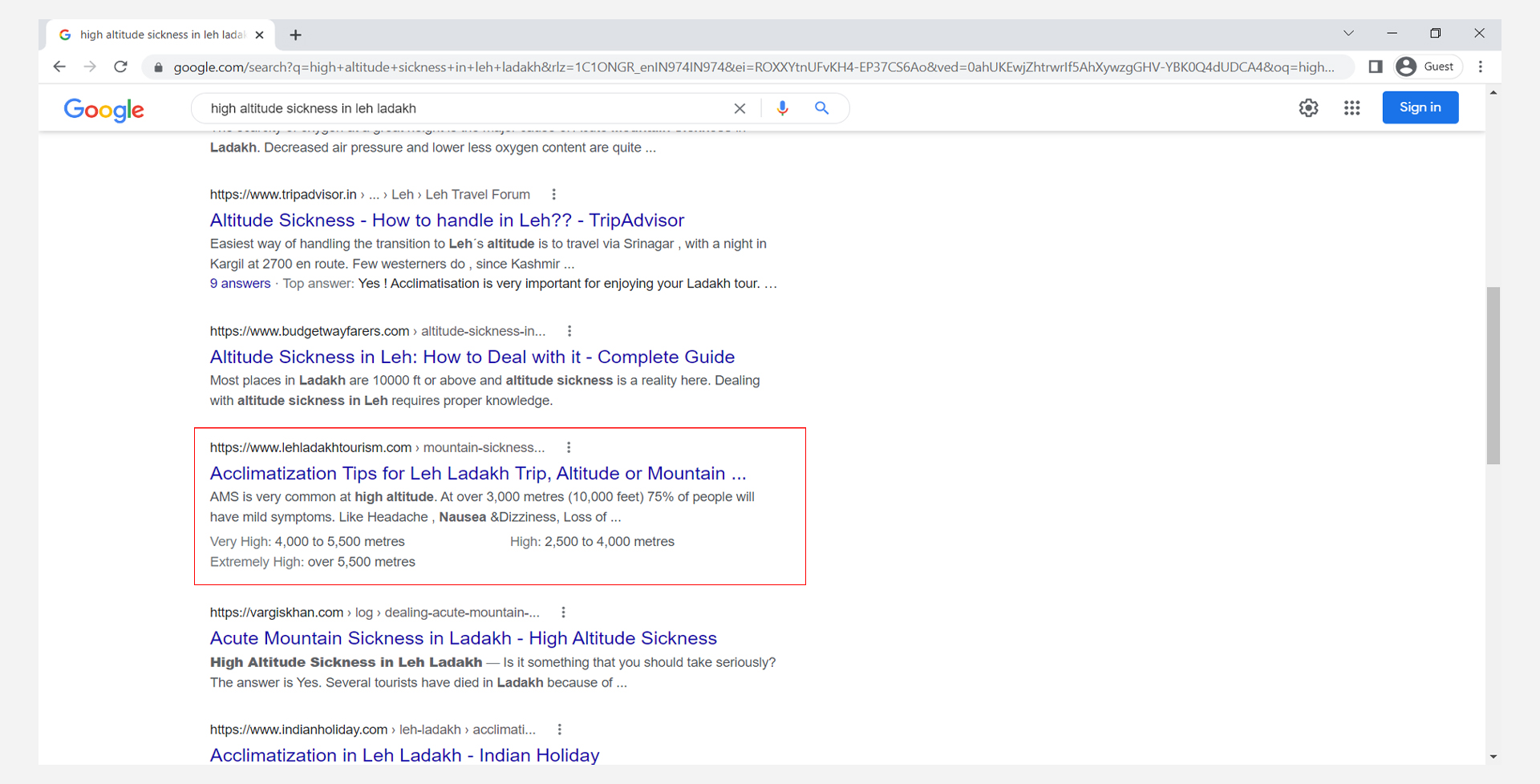Screen dimensions: 1540x784
Task: Open more options for the vargiskhan result
Action: click(563, 612)
